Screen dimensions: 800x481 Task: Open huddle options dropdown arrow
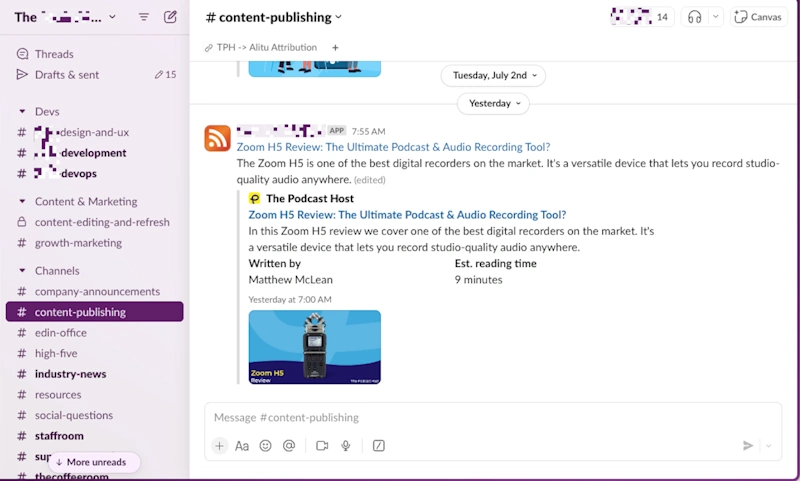pos(715,17)
